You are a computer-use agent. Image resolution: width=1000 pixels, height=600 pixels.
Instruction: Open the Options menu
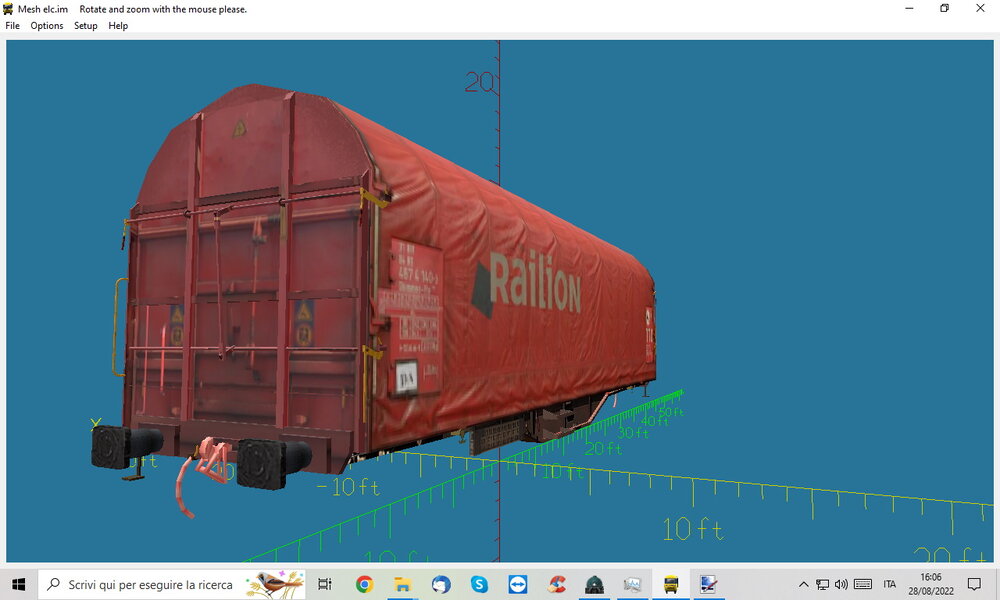pyautogui.click(x=47, y=26)
